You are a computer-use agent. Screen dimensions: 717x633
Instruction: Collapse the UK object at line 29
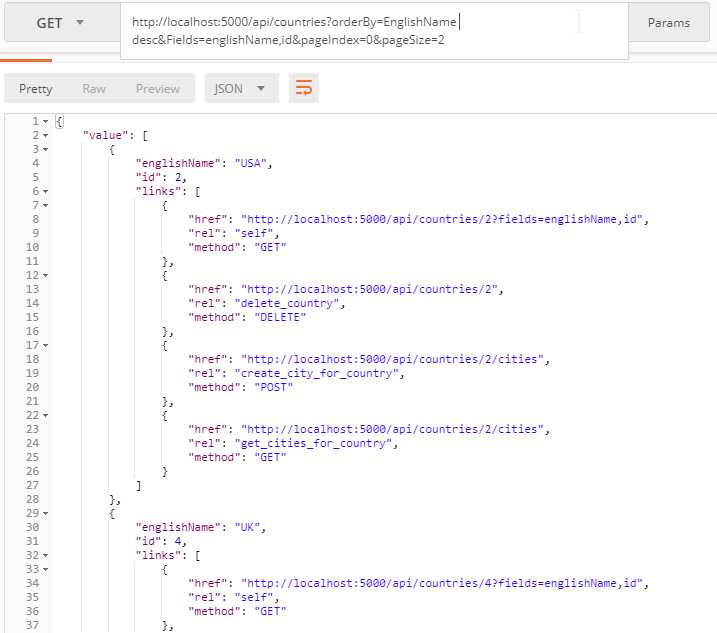tap(46, 514)
